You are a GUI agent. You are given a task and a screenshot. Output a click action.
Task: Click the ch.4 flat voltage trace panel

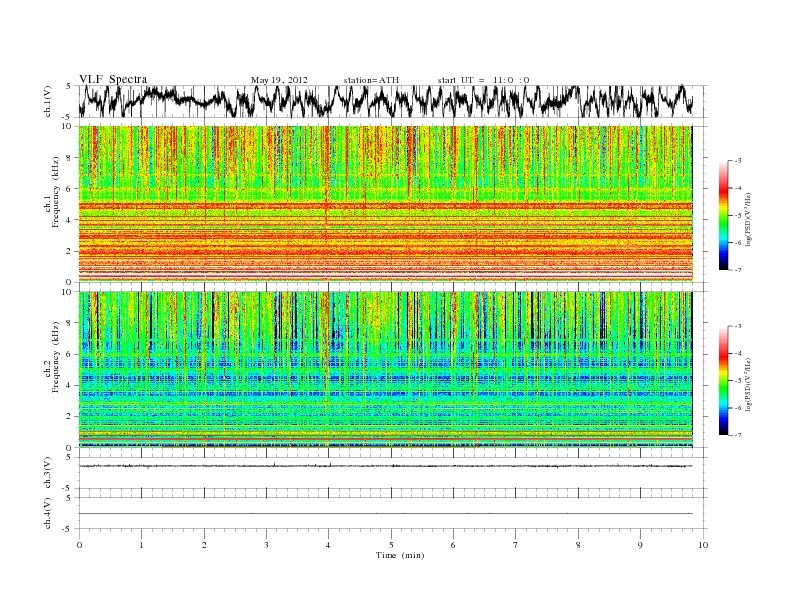393,513
